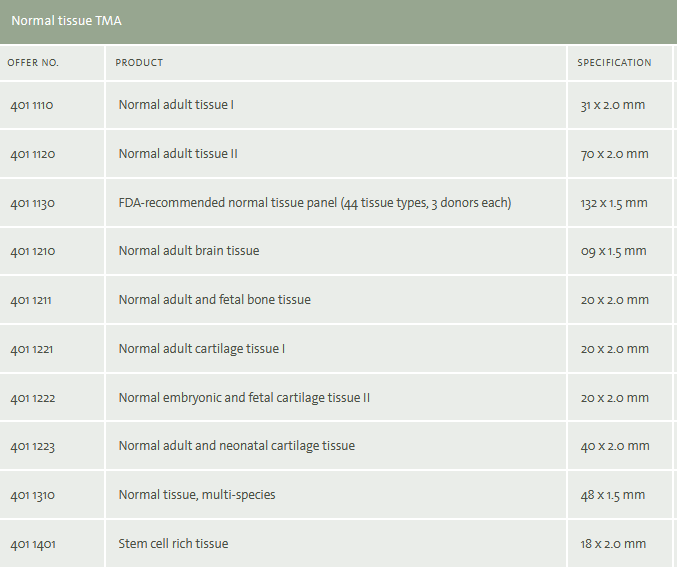
Task: Select offer number 401 1221
Action: coord(33,349)
